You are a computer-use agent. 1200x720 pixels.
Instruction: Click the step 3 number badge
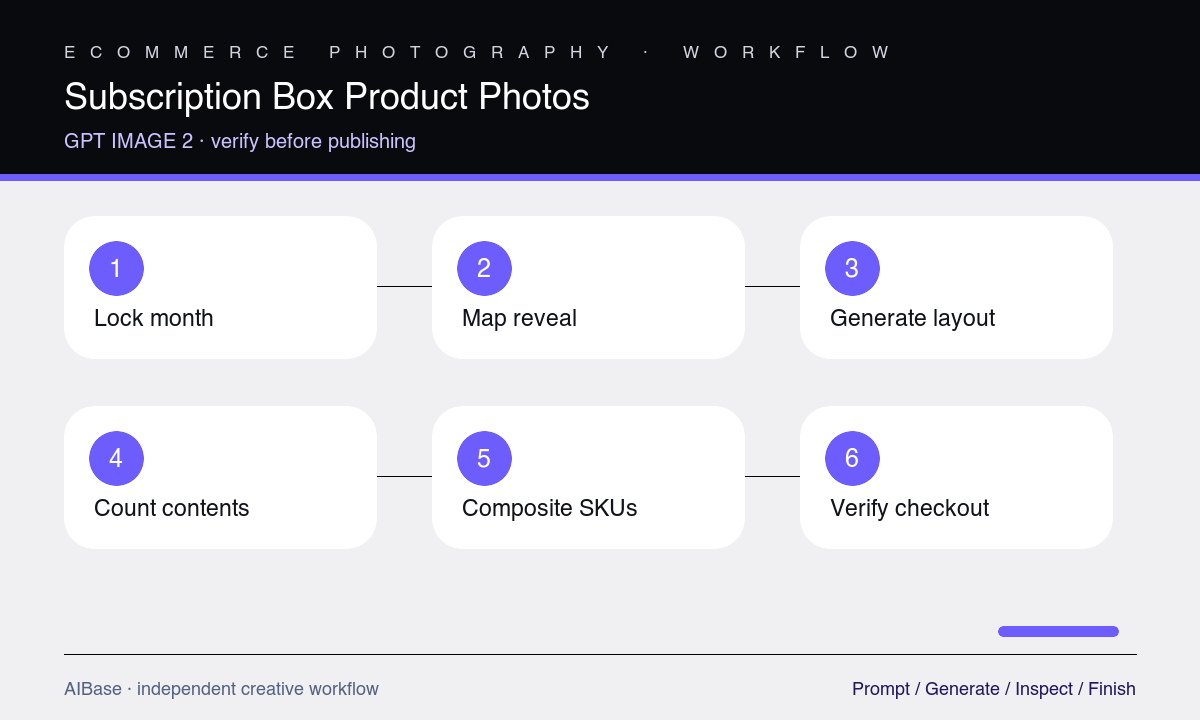click(x=852, y=268)
